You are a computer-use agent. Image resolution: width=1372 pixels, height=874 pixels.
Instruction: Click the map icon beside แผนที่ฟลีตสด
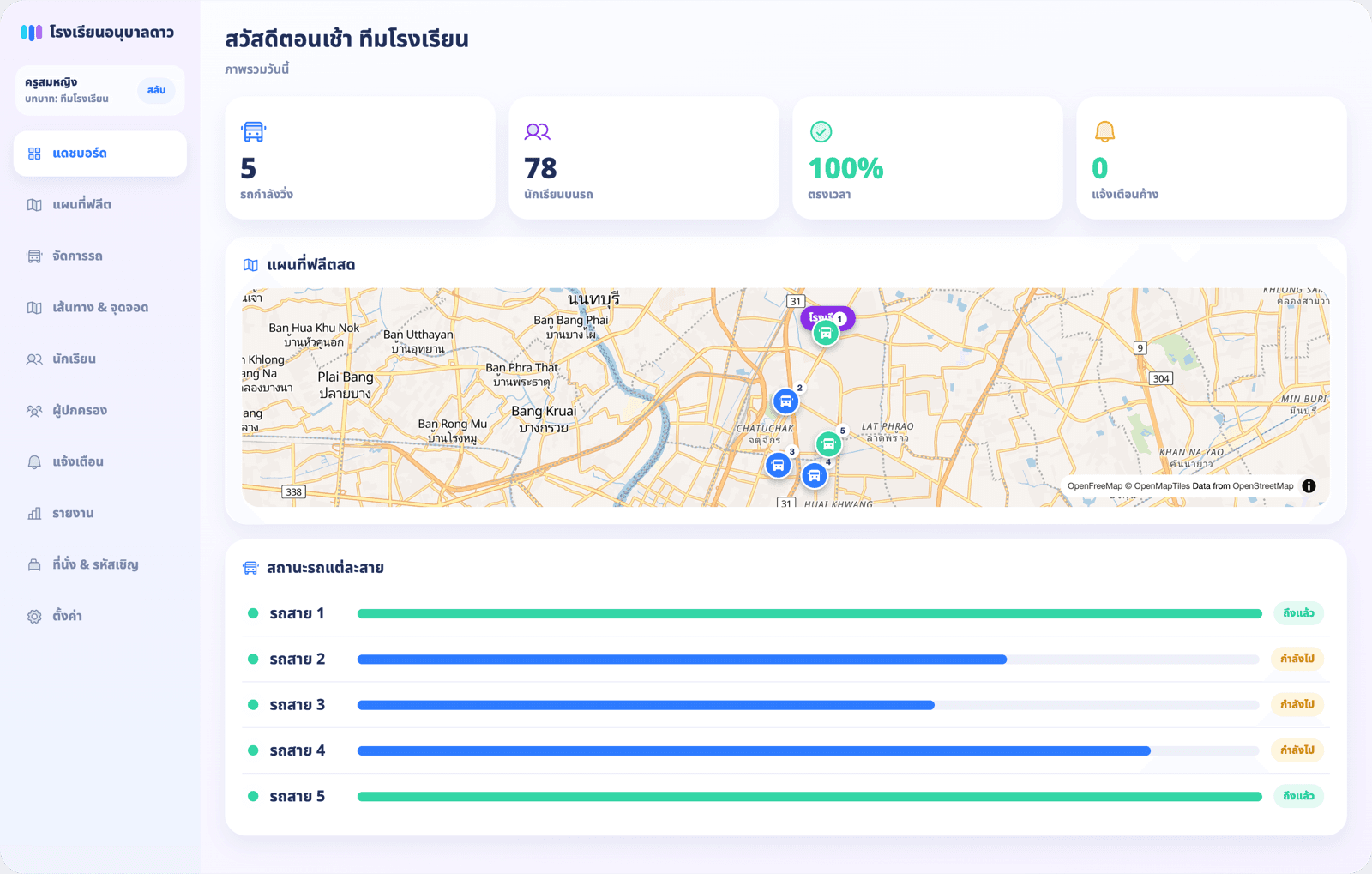pyautogui.click(x=250, y=265)
